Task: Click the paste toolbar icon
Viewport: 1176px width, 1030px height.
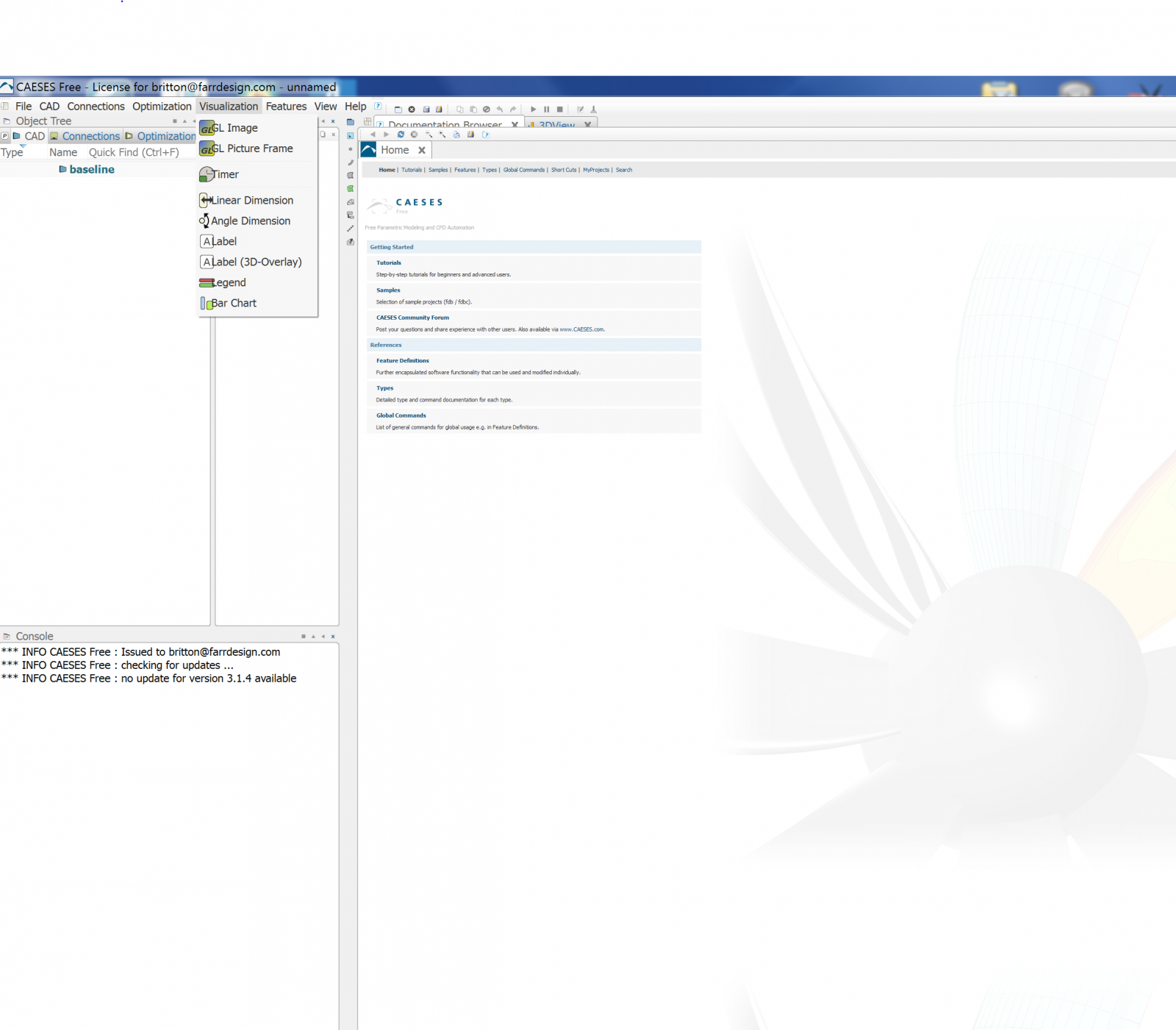Action: pos(473,110)
